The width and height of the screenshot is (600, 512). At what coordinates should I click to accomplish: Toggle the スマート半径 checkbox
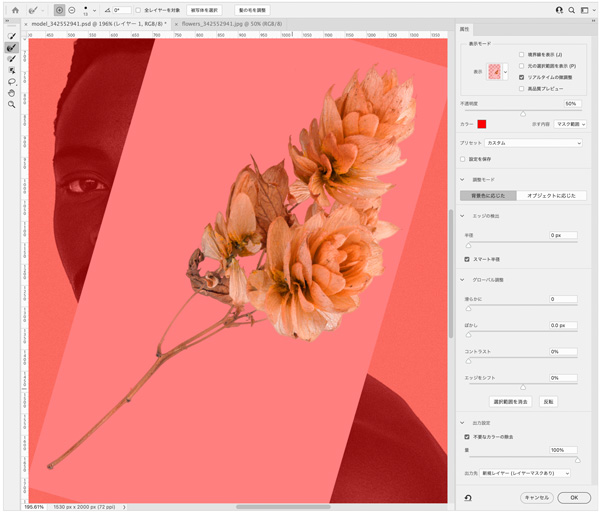click(467, 259)
